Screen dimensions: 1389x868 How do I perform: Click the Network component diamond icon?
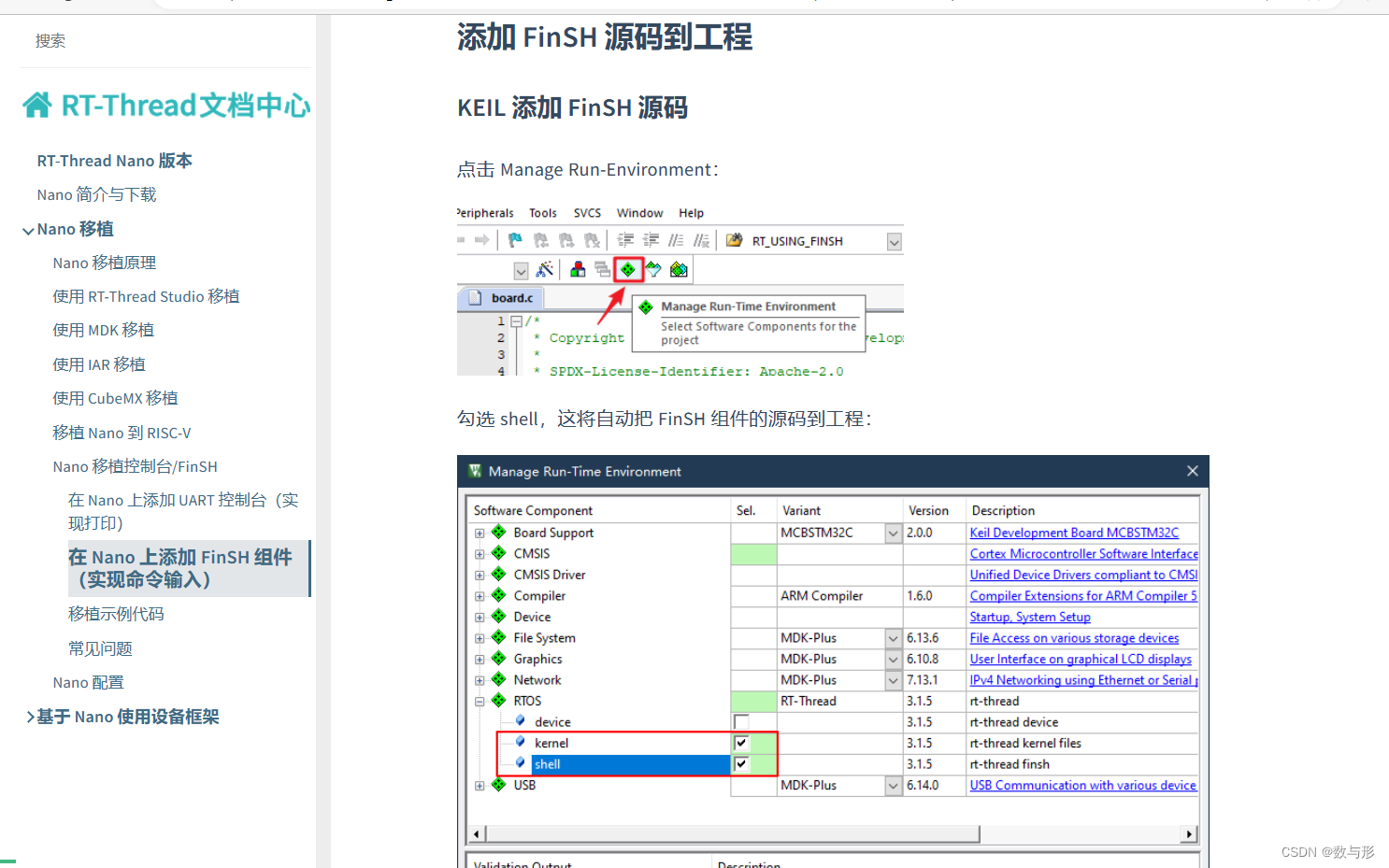coord(499,679)
